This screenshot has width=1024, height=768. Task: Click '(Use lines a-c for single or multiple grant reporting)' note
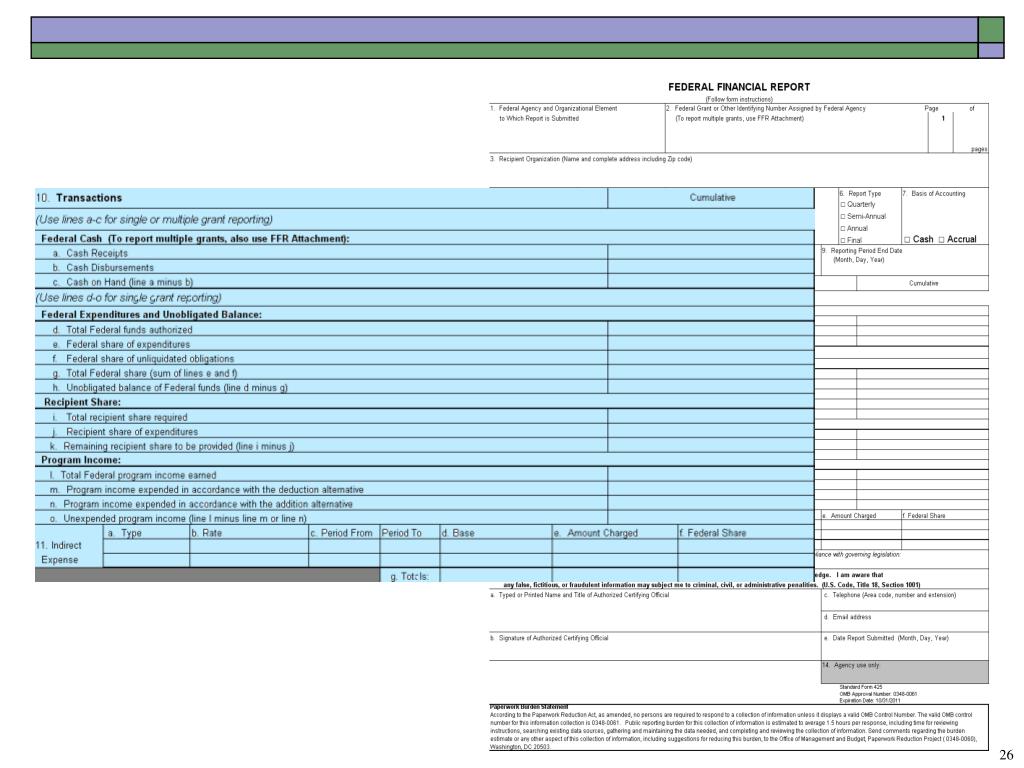coord(154,219)
